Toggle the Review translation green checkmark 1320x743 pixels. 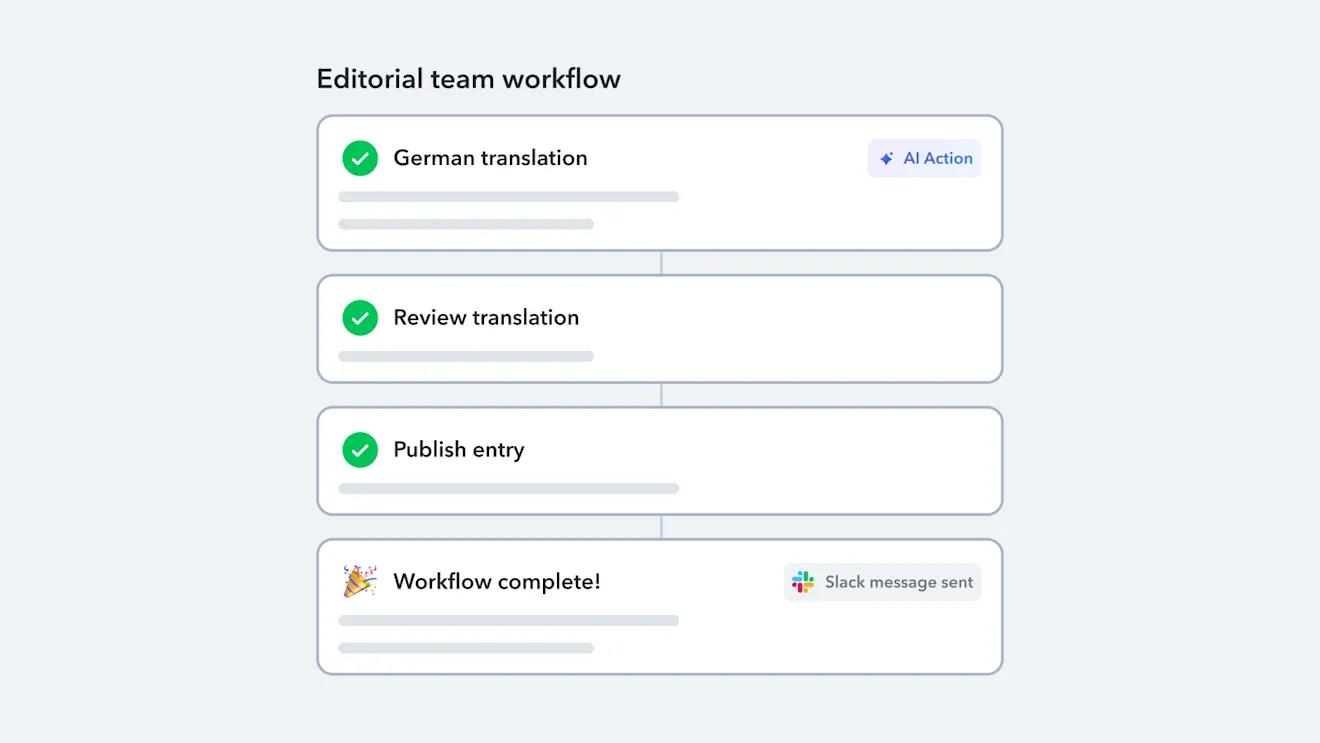[x=360, y=318]
